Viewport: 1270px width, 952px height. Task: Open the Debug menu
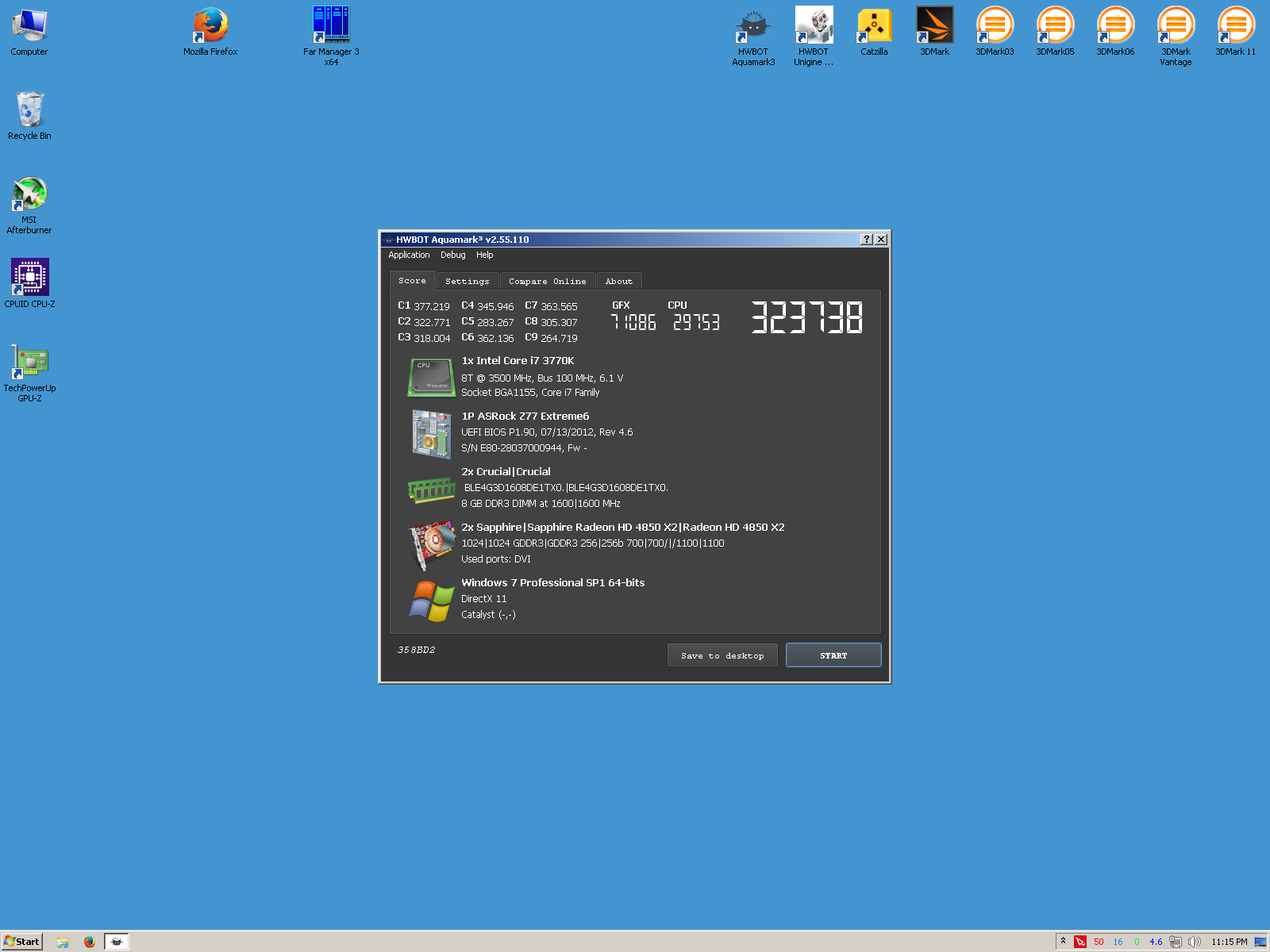(453, 255)
